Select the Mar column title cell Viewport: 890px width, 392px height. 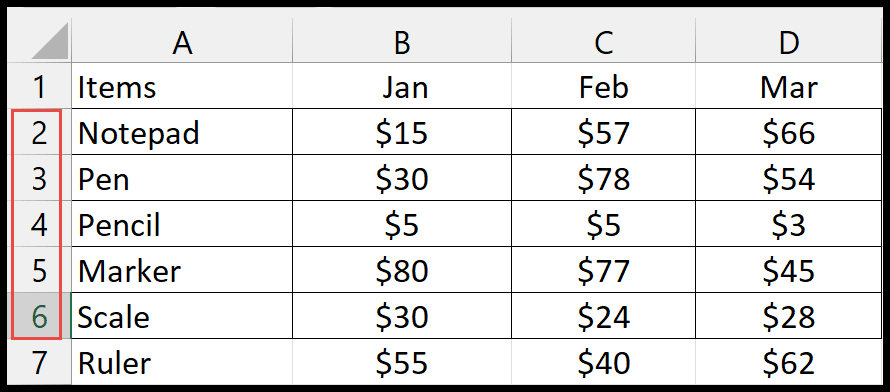pyautogui.click(x=789, y=86)
